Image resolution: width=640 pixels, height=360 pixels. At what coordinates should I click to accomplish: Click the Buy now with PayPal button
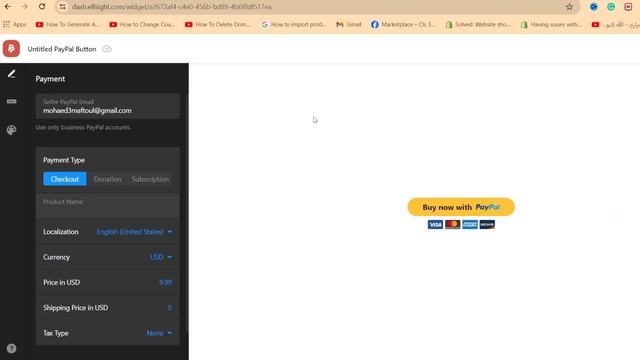tap(461, 207)
